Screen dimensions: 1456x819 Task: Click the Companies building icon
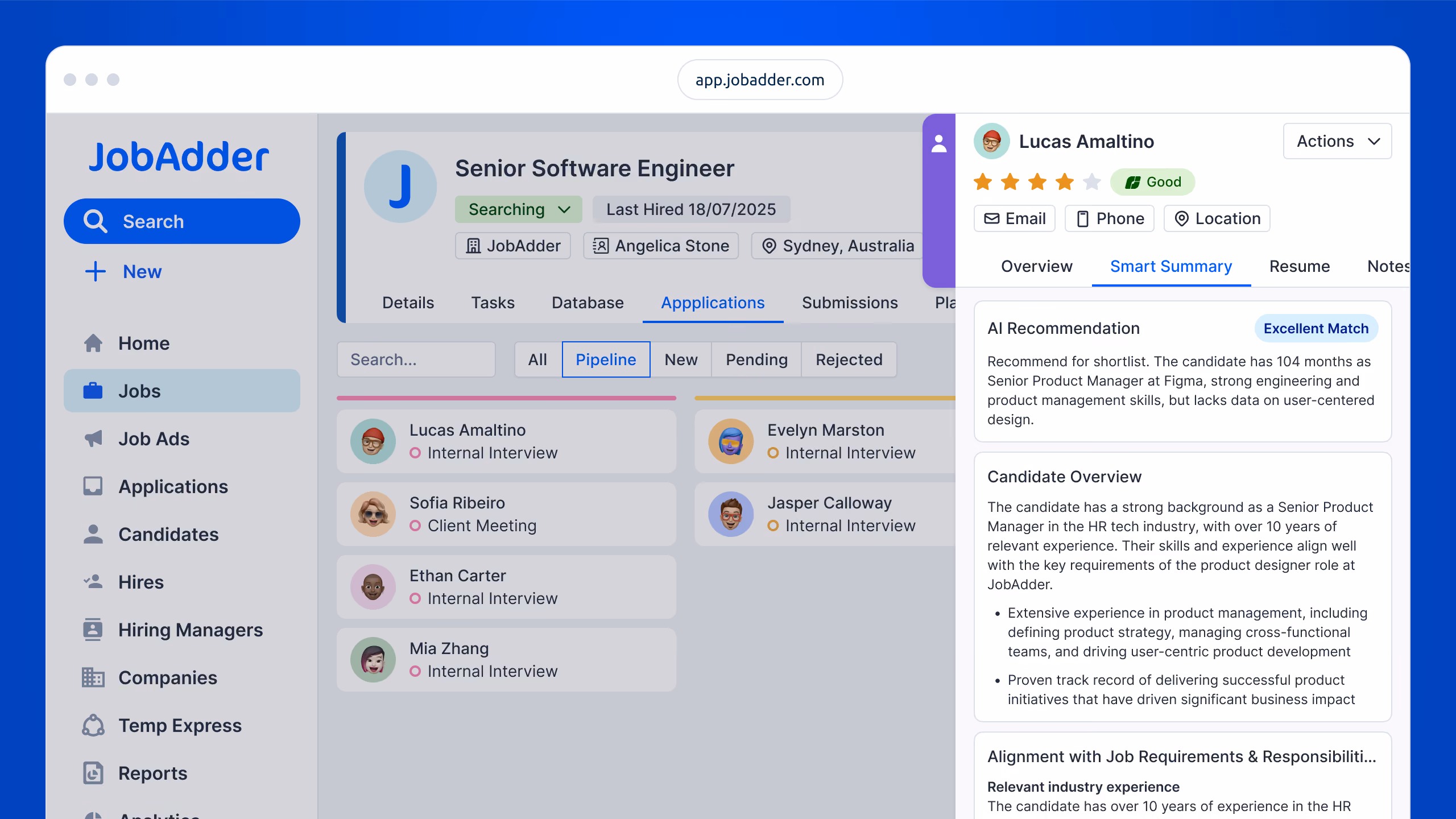click(93, 677)
